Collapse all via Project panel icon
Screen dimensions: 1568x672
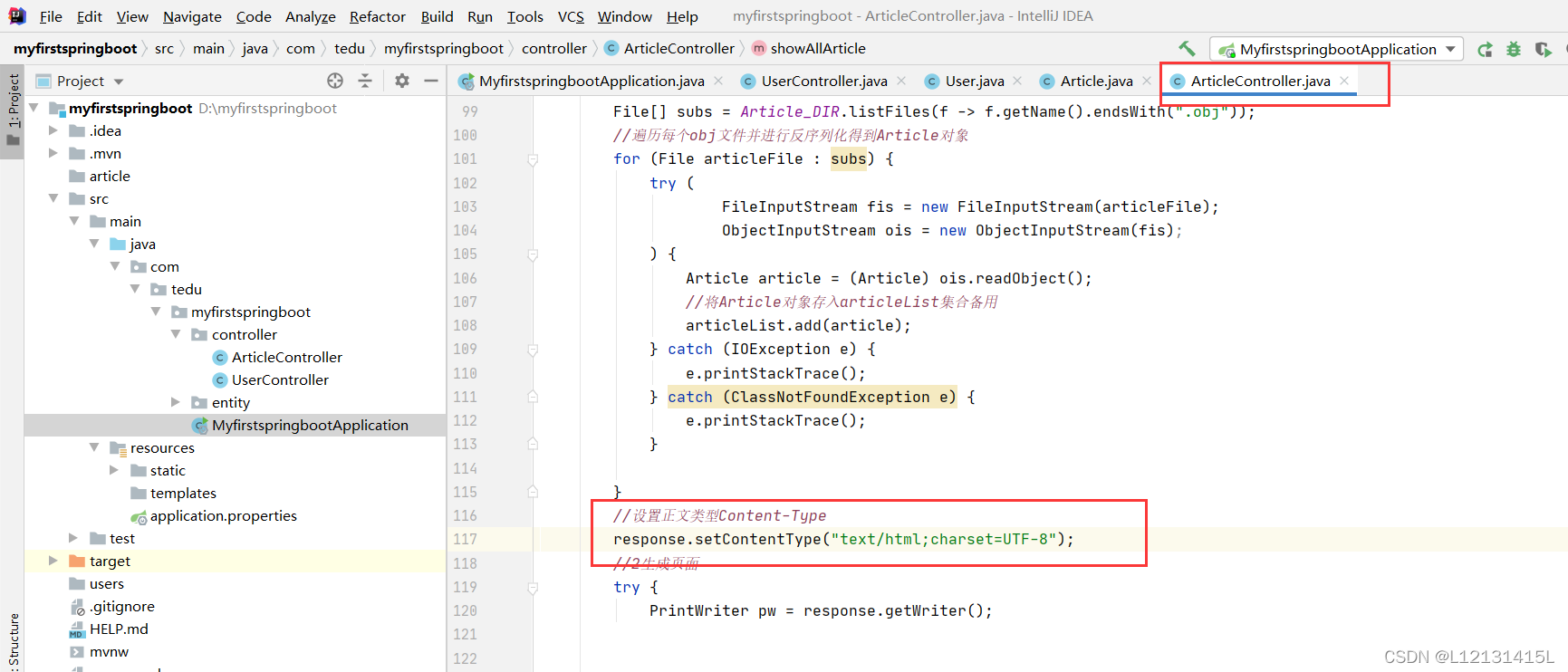(365, 81)
